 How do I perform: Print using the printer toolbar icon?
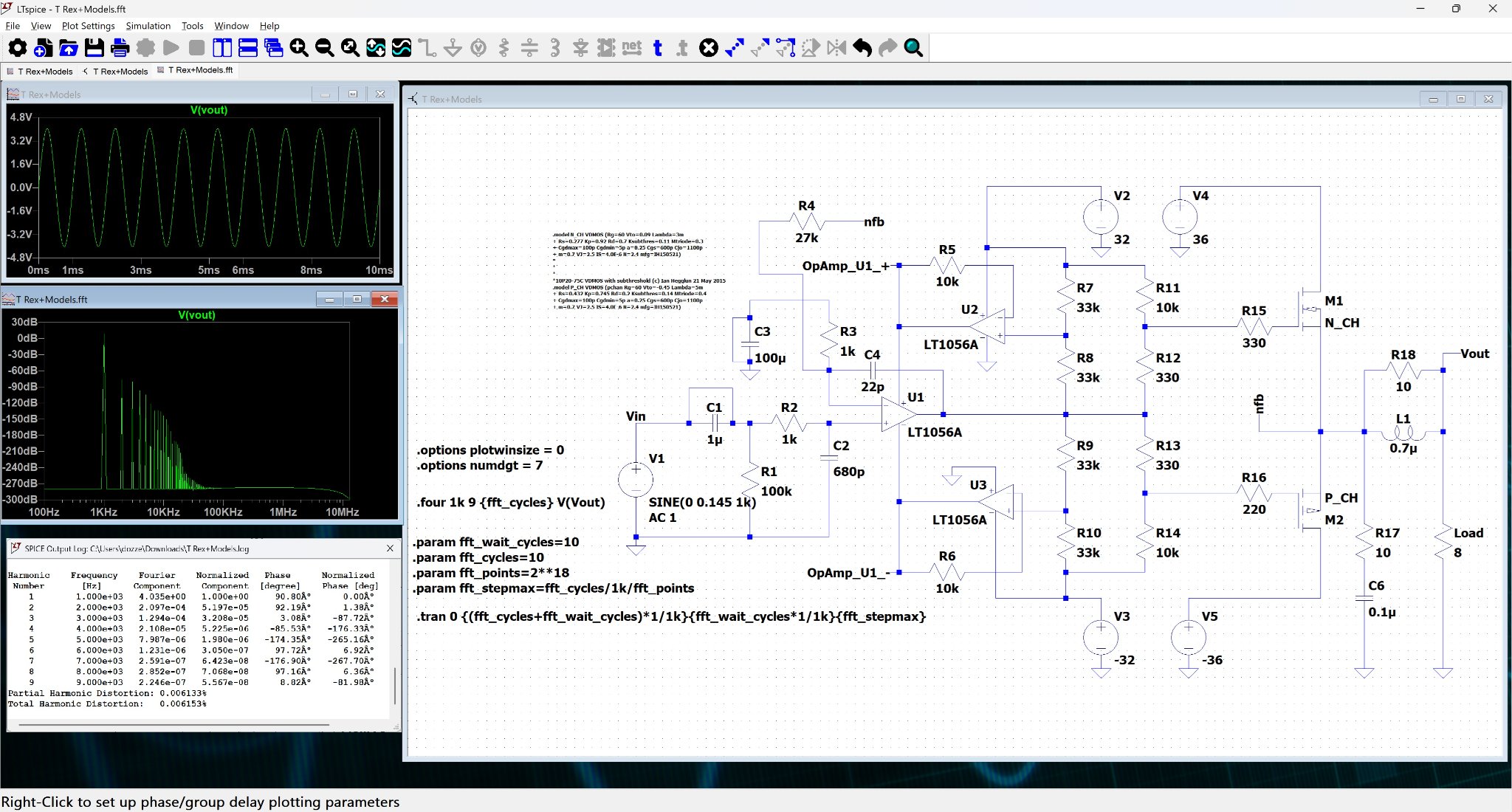[x=120, y=48]
